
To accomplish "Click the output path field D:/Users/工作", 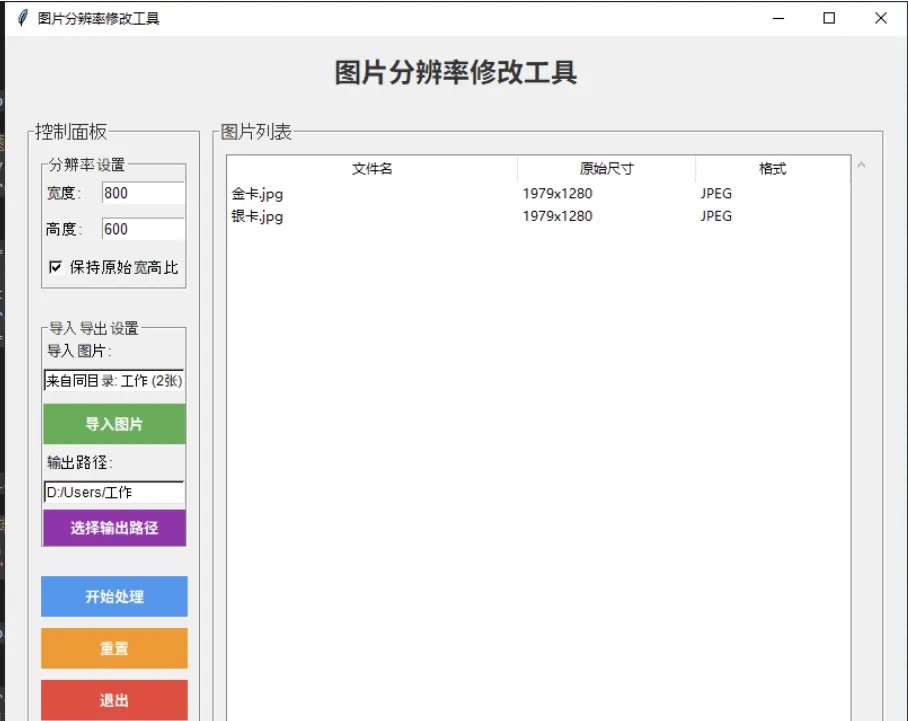I will [113, 492].
